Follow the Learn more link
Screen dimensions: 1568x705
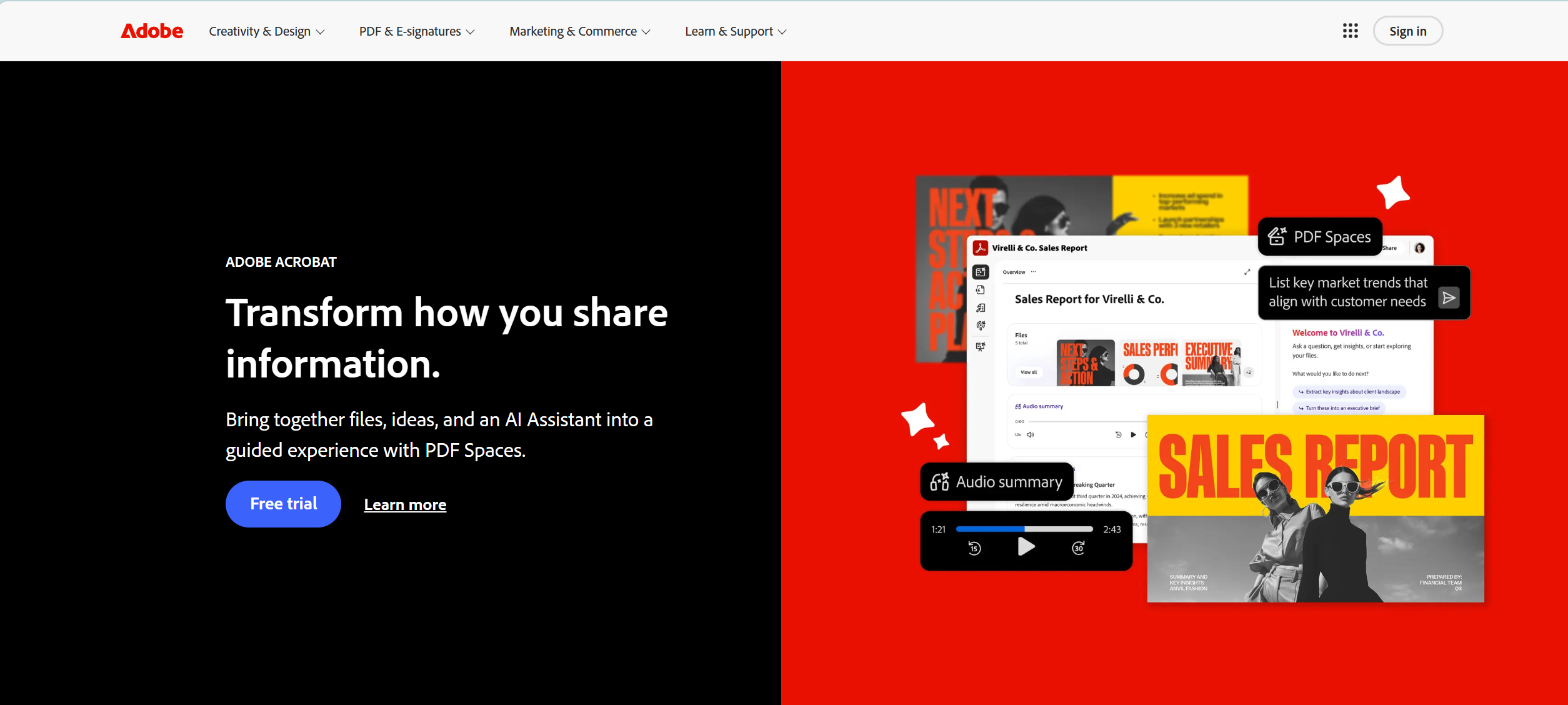[x=405, y=504]
